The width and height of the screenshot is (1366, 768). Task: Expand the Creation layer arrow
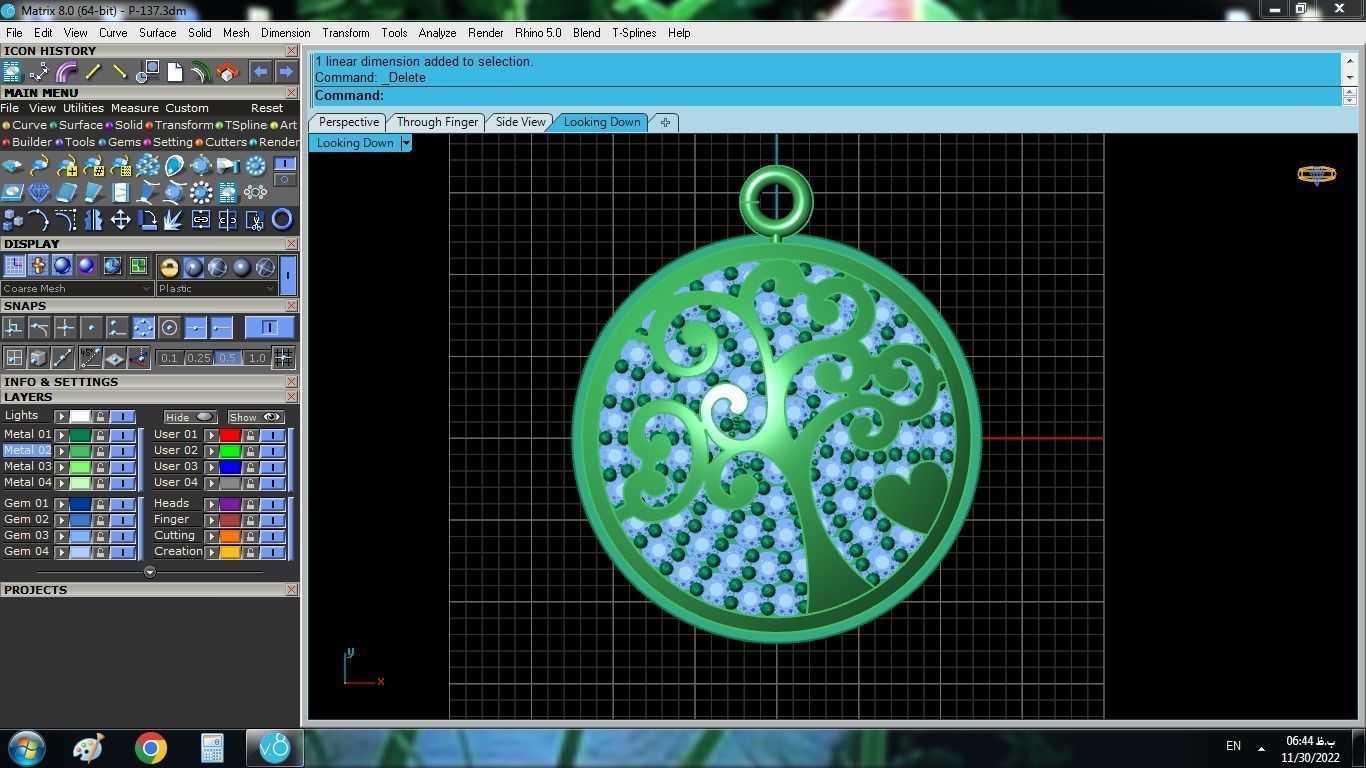point(211,552)
